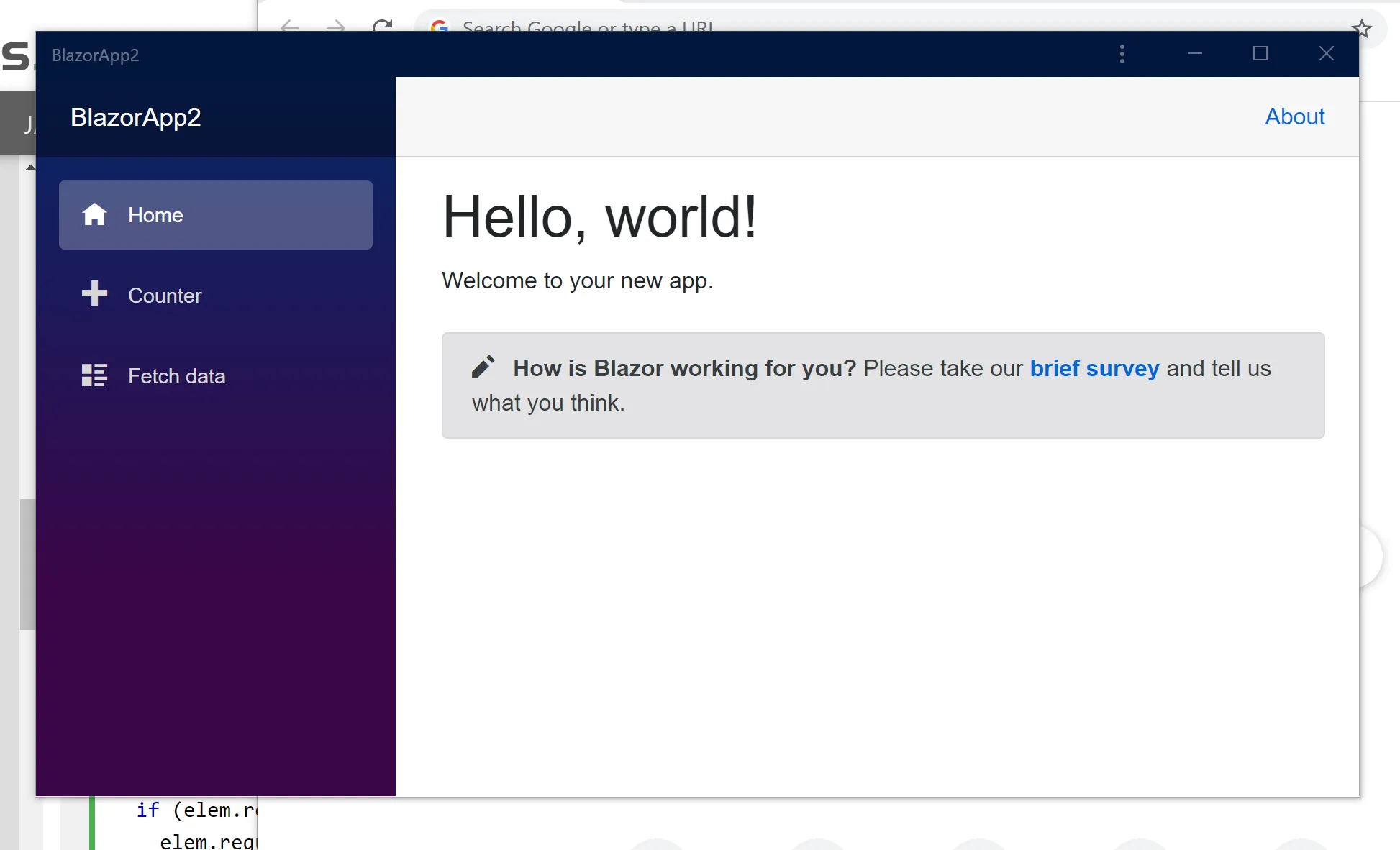Screen dimensions: 1400x850
Task: Click the pencil icon in survey box
Action: tap(483, 367)
